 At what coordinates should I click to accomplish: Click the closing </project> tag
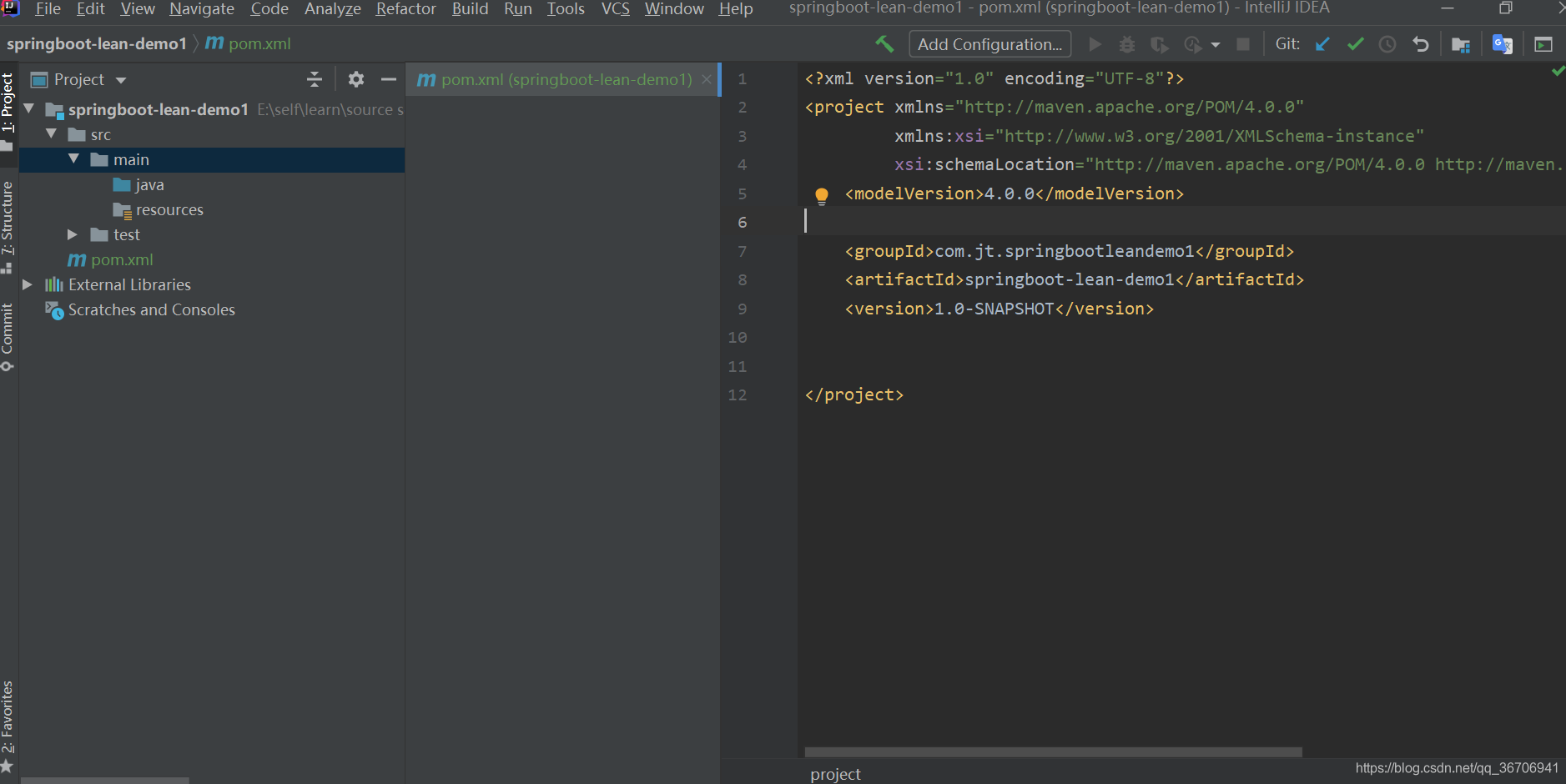click(x=853, y=395)
